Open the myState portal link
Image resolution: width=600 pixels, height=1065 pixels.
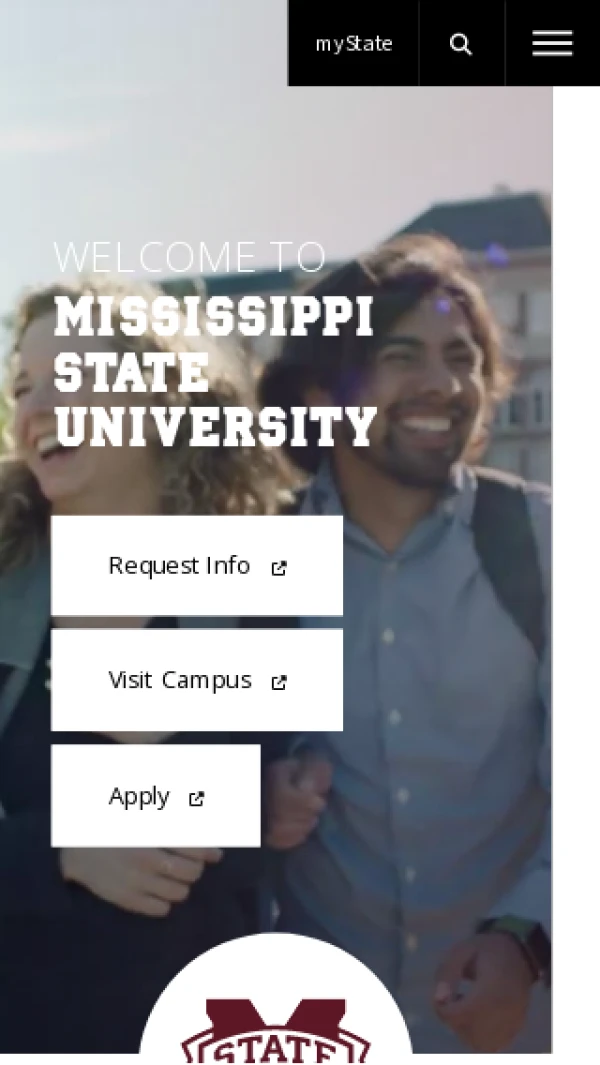pyautogui.click(x=354, y=43)
